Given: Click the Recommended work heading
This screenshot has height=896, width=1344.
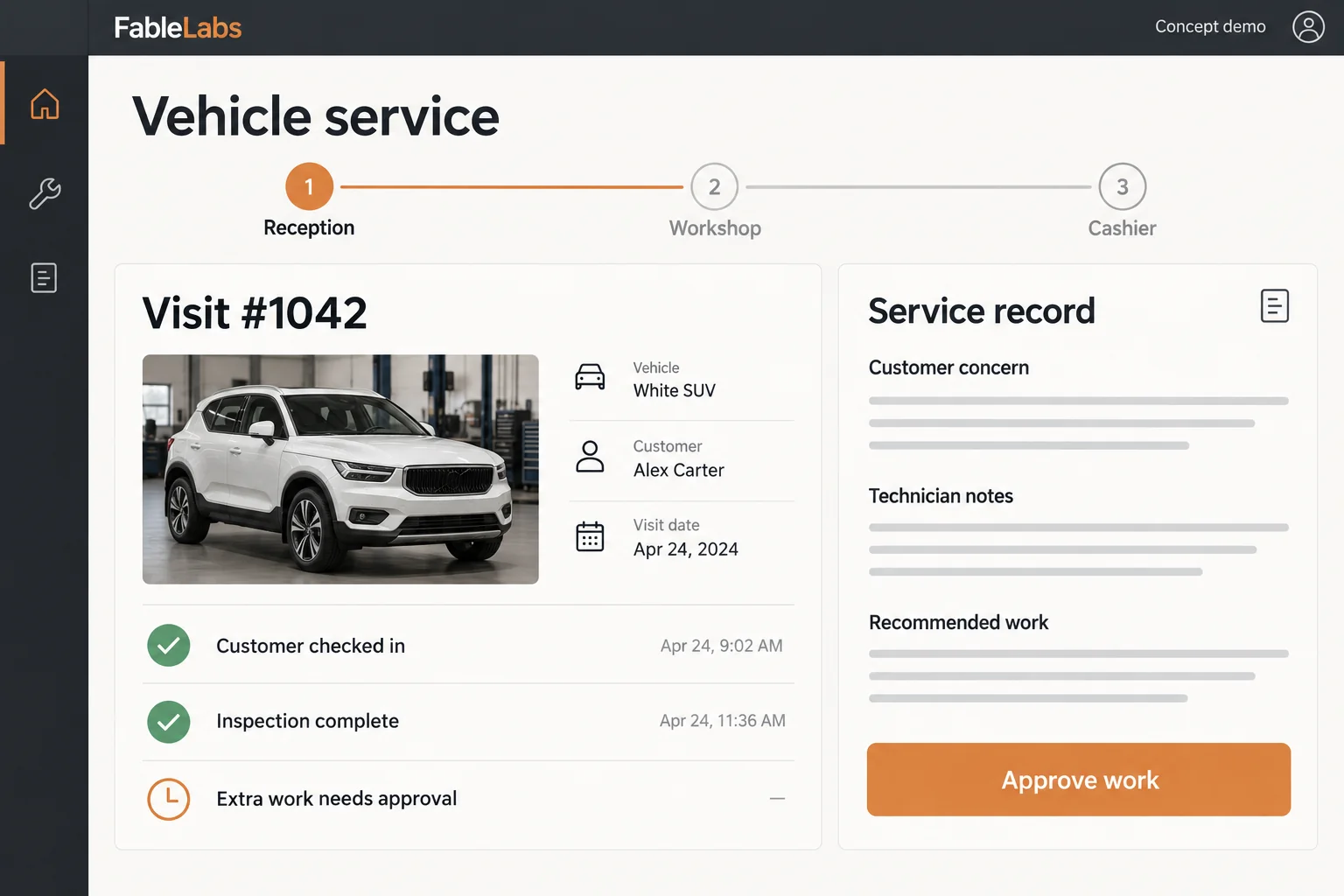Looking at the screenshot, I should tap(958, 623).
